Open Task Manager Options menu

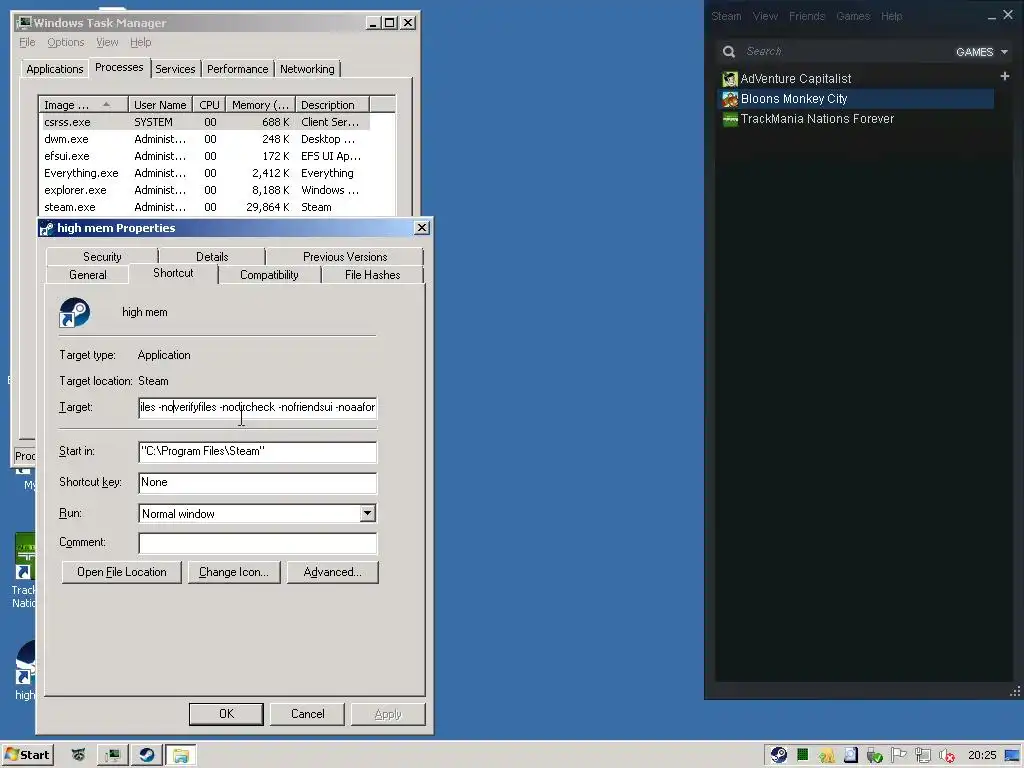(65, 42)
